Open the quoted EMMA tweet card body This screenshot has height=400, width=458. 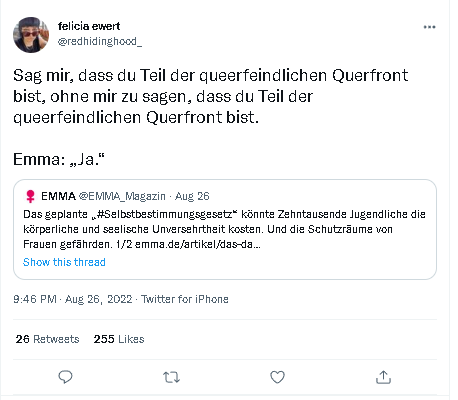pyautogui.click(x=225, y=229)
